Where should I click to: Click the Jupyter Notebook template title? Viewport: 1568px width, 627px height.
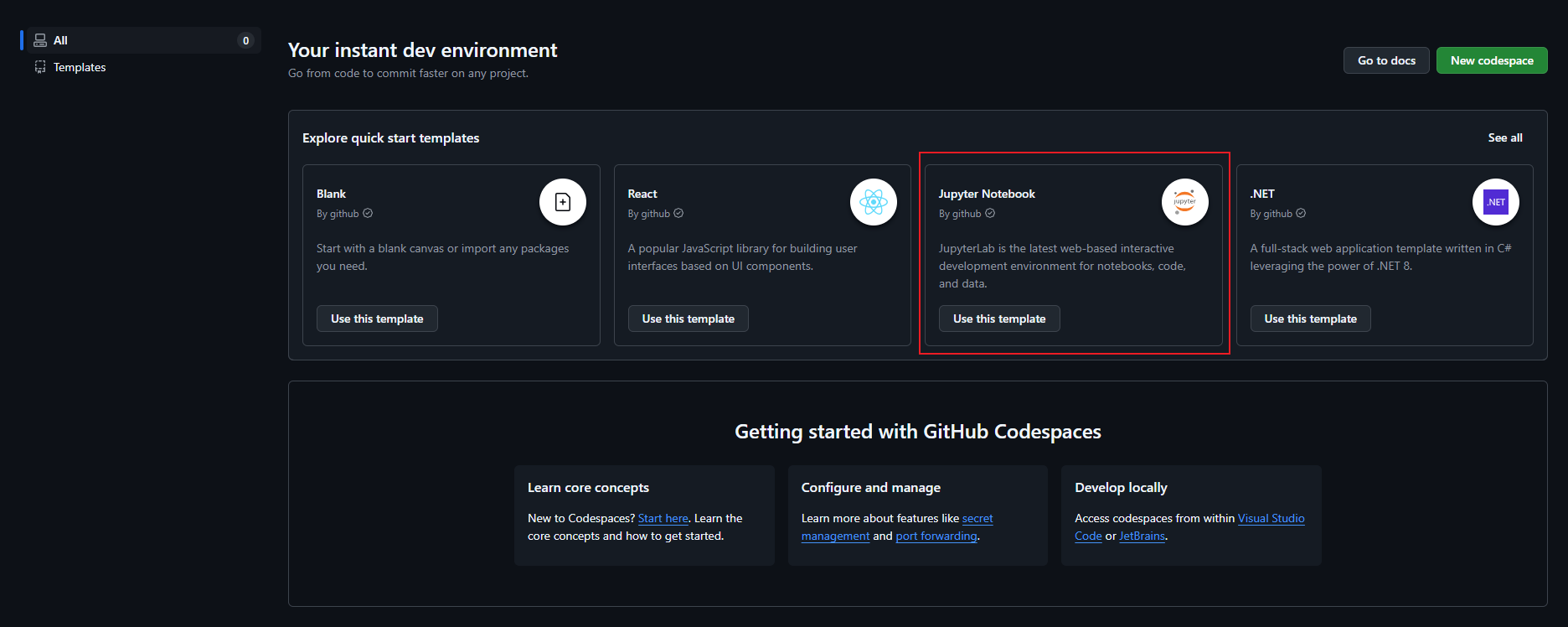pyautogui.click(x=987, y=194)
